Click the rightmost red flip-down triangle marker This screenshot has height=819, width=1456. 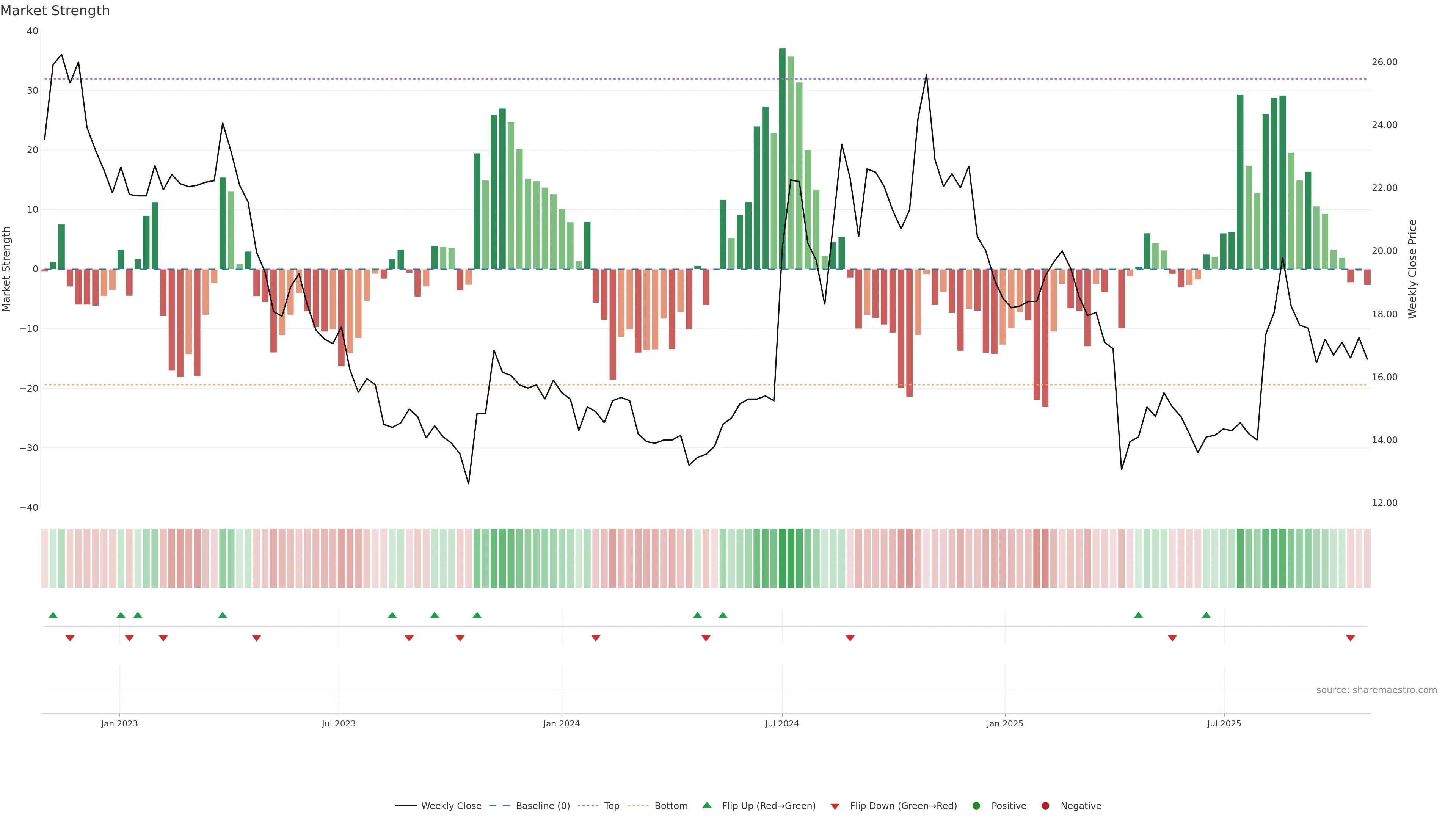click(x=1350, y=638)
